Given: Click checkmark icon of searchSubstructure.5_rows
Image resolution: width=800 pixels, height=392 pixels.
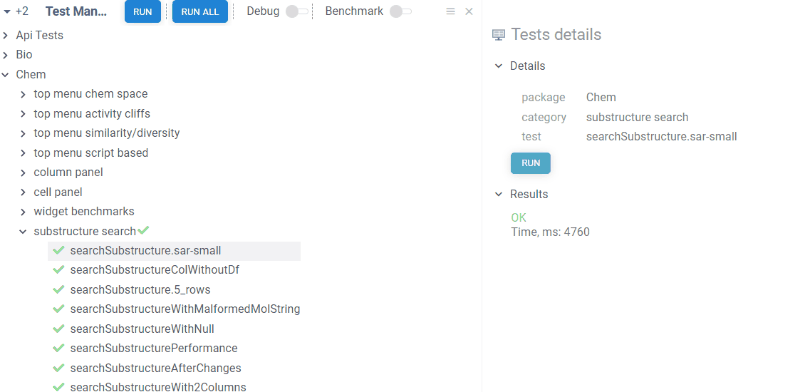Looking at the screenshot, I should (59, 289).
